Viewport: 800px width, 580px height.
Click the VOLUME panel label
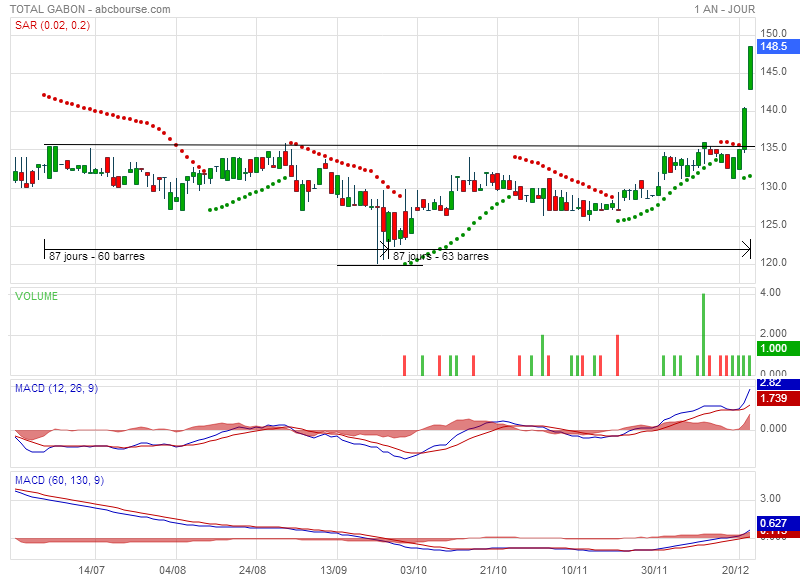point(36,296)
